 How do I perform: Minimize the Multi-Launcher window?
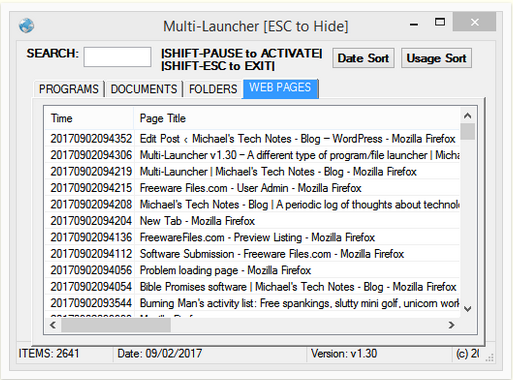[x=414, y=24]
